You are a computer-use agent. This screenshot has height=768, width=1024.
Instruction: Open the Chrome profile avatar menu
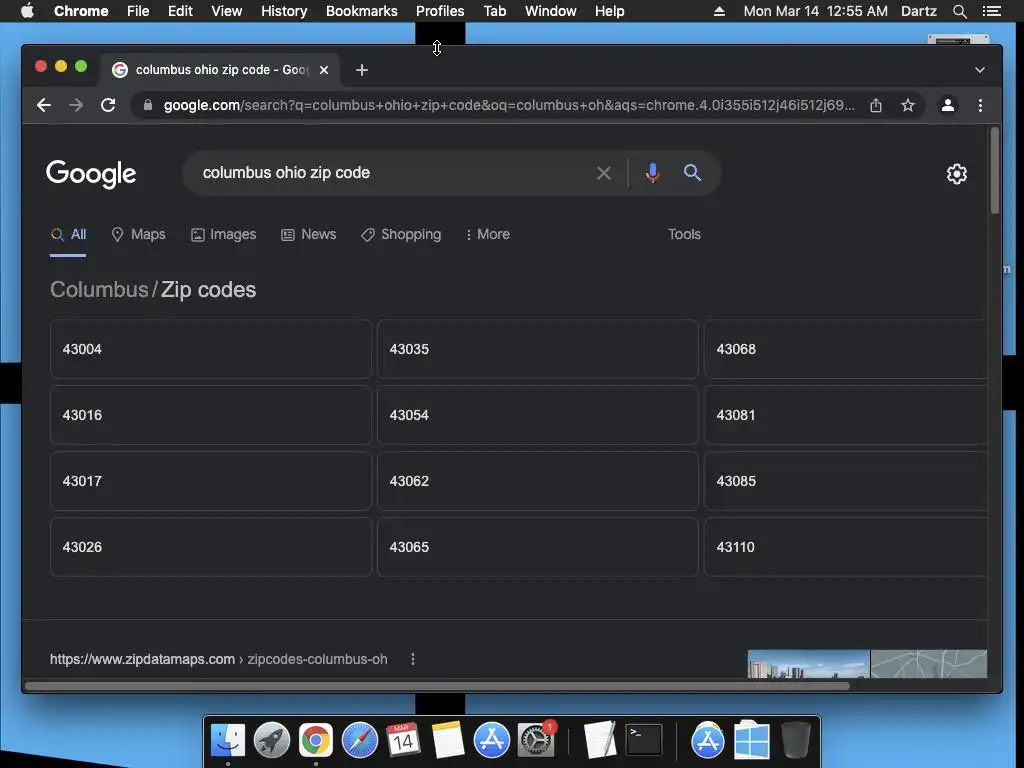tap(948, 105)
